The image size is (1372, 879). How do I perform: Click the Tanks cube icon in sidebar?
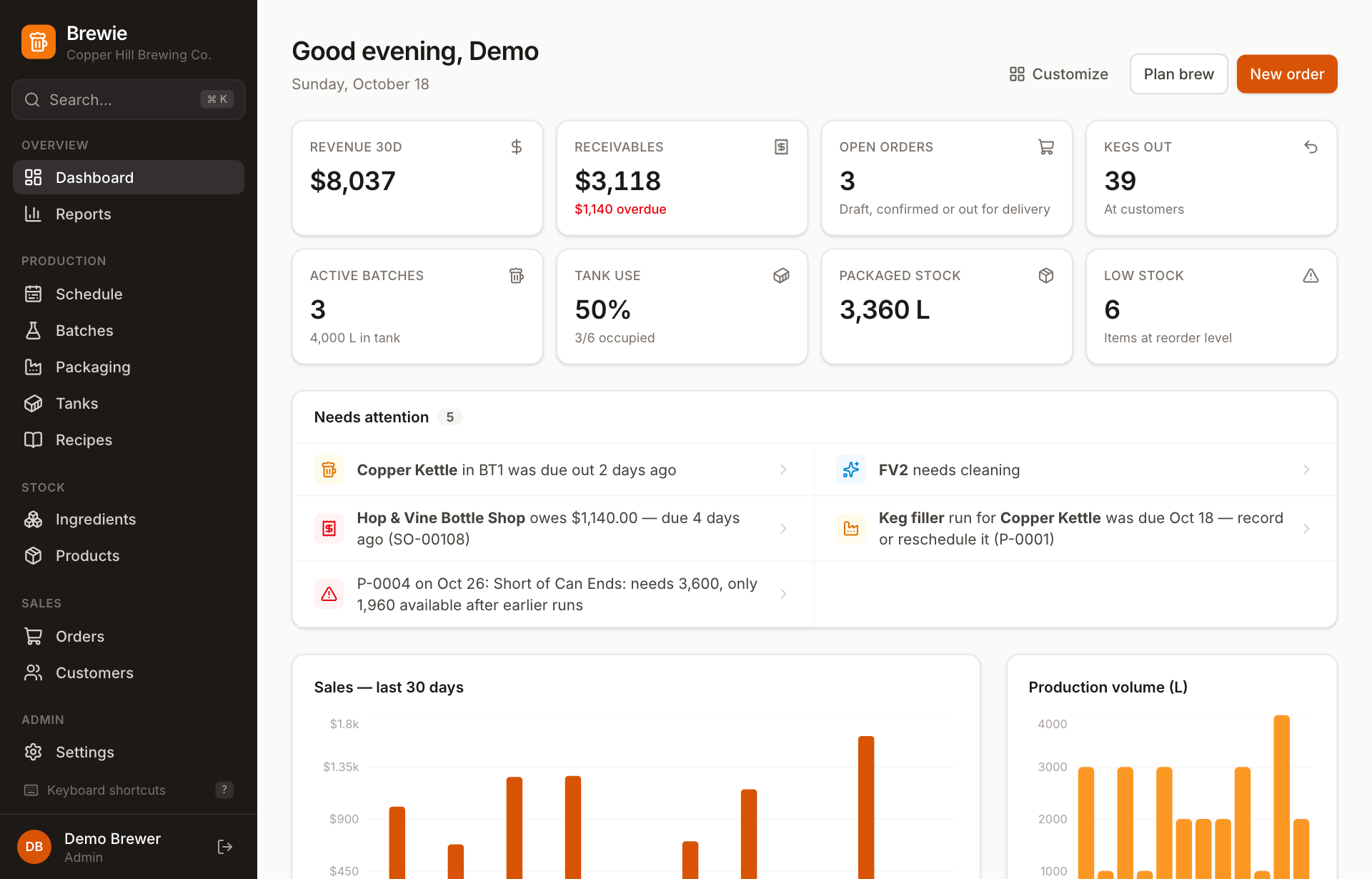[x=34, y=403]
